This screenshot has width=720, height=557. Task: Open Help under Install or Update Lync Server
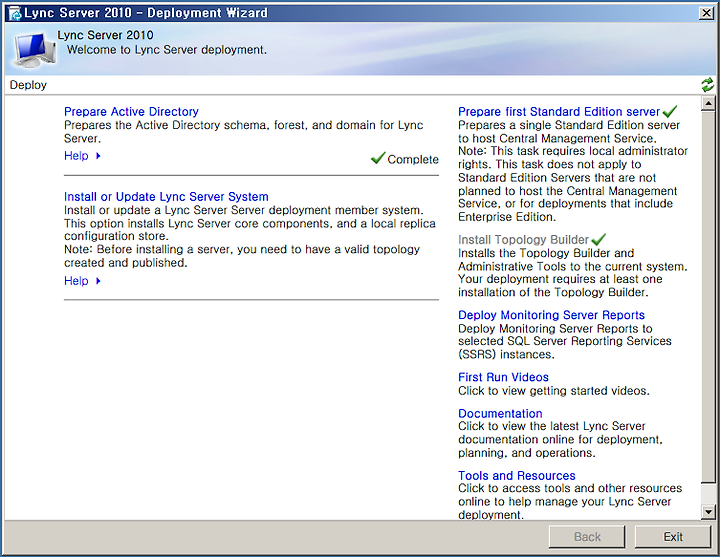point(76,281)
